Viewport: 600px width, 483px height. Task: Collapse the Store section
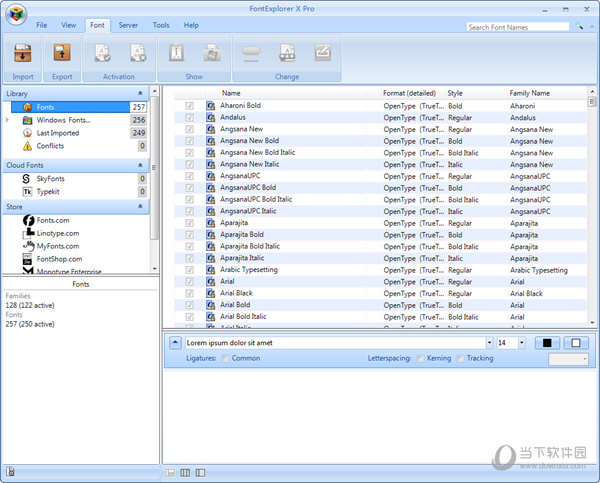pyautogui.click(x=140, y=206)
